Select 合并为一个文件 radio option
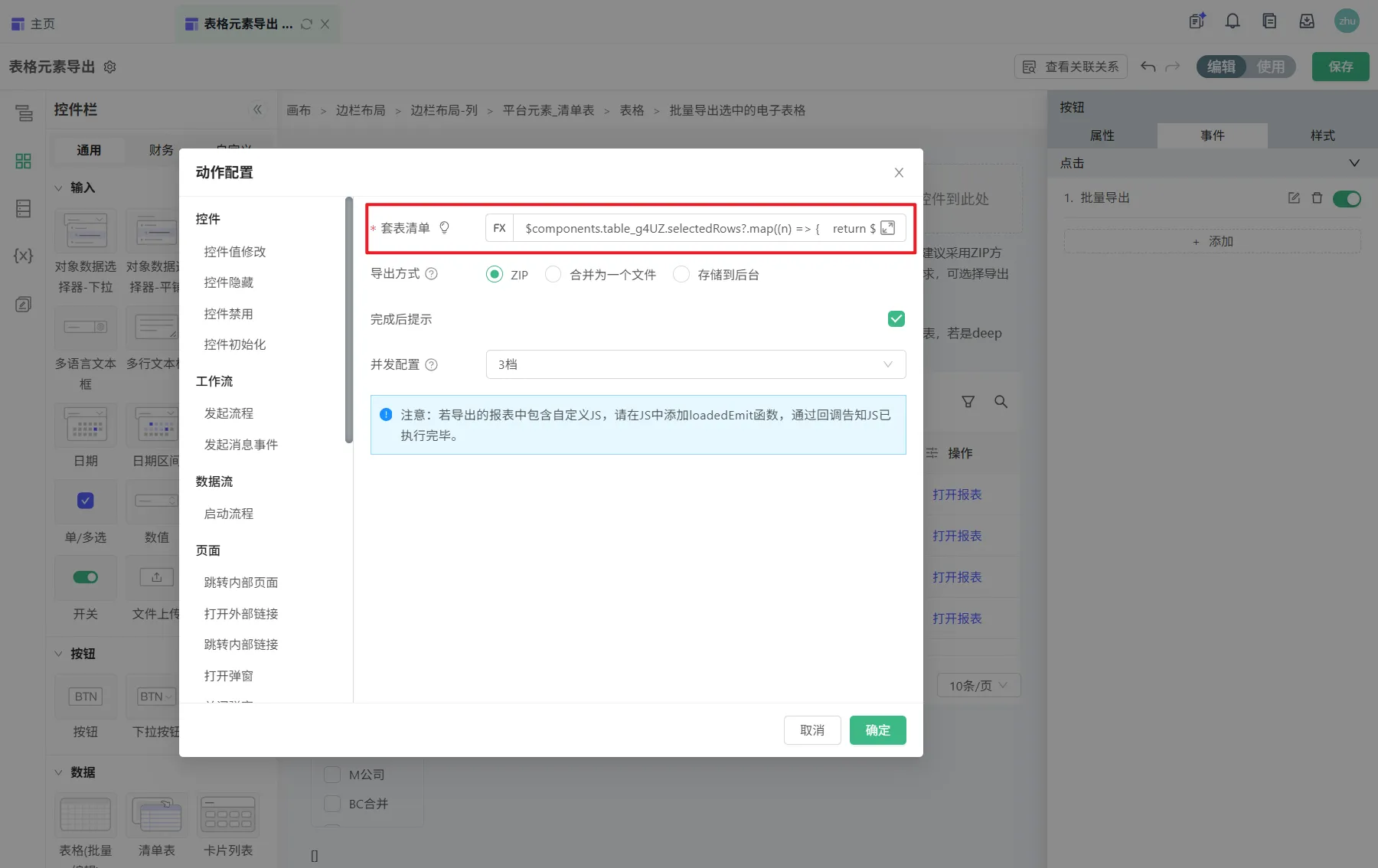 553,274
